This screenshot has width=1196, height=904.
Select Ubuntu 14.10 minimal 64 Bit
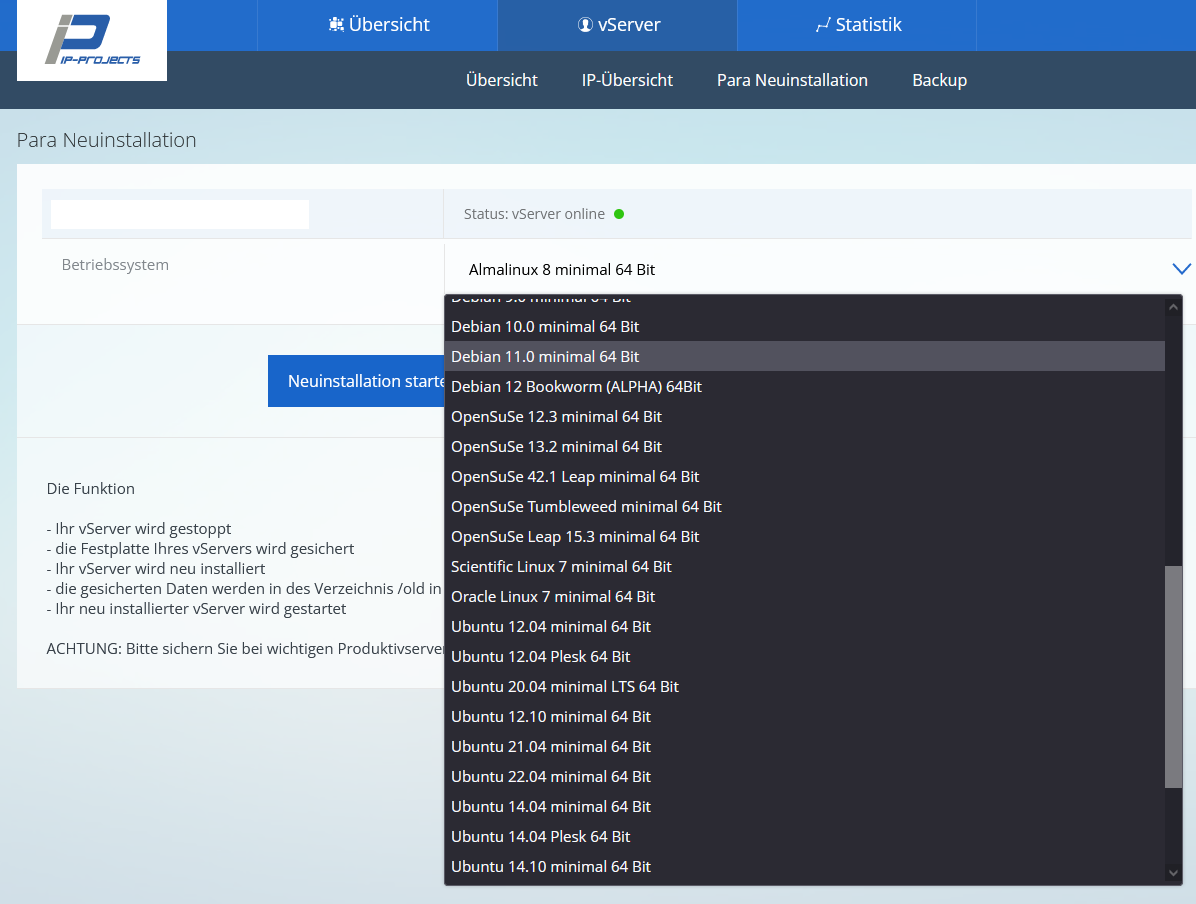pos(804,867)
